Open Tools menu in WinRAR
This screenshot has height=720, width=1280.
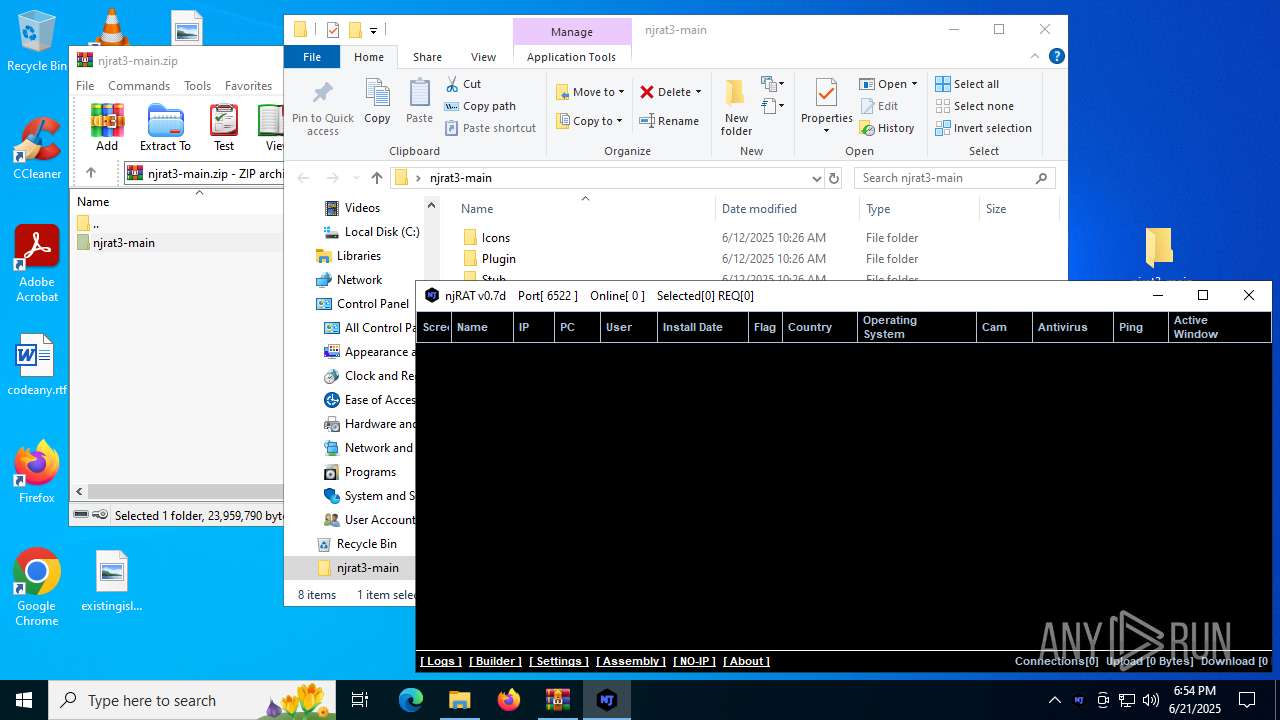197,86
